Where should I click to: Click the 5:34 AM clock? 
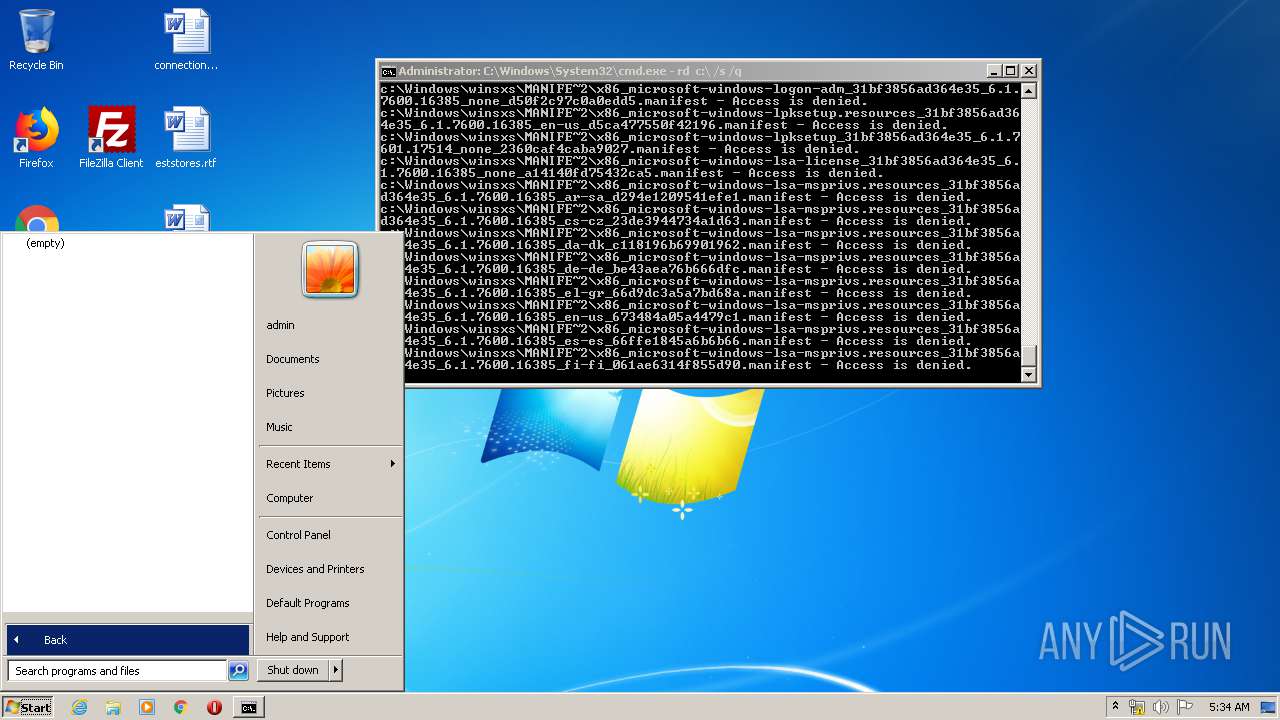point(1229,707)
